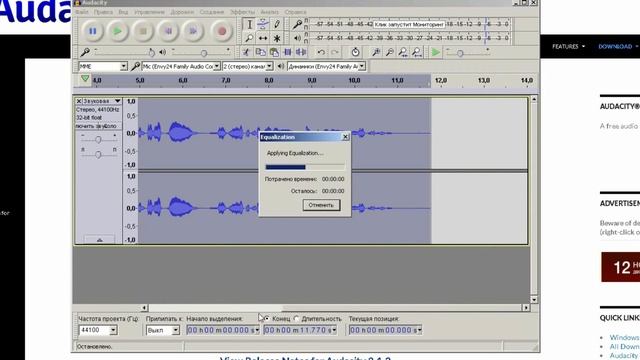Open the Help menu
This screenshot has width=640, height=360.
pos(295,12)
